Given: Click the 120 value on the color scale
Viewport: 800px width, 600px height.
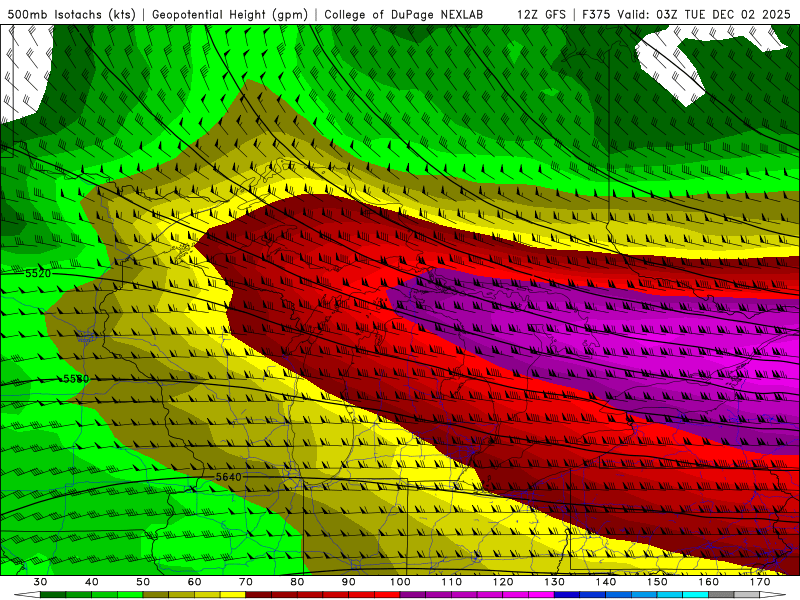Looking at the screenshot, I should pyautogui.click(x=503, y=582).
